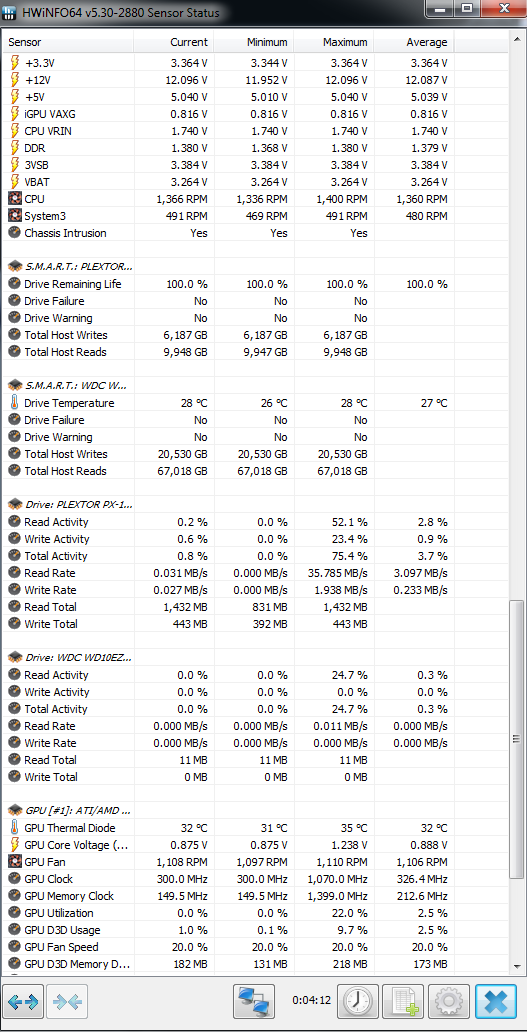Viewport: 527px width, 1032px height.
Task: Click the +12V lightning bolt icon
Action: tap(14, 80)
